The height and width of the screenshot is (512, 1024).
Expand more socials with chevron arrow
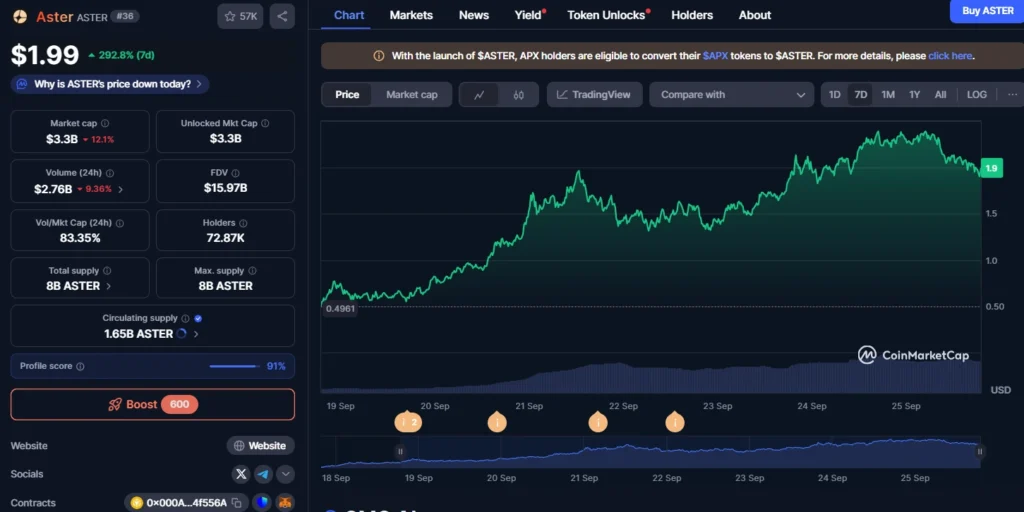click(x=285, y=474)
